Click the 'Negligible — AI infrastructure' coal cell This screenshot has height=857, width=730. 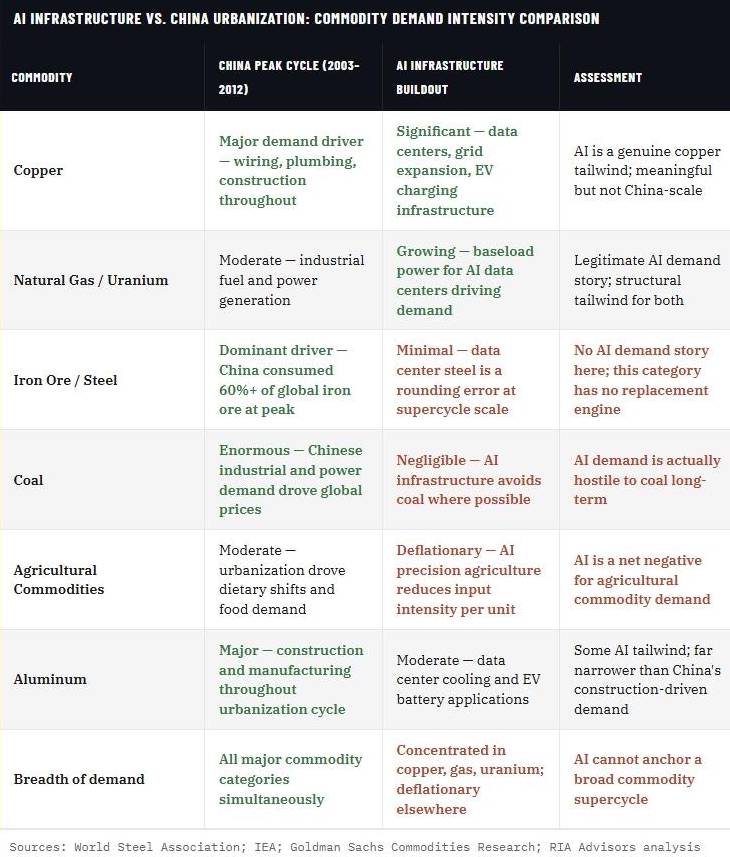click(x=469, y=480)
